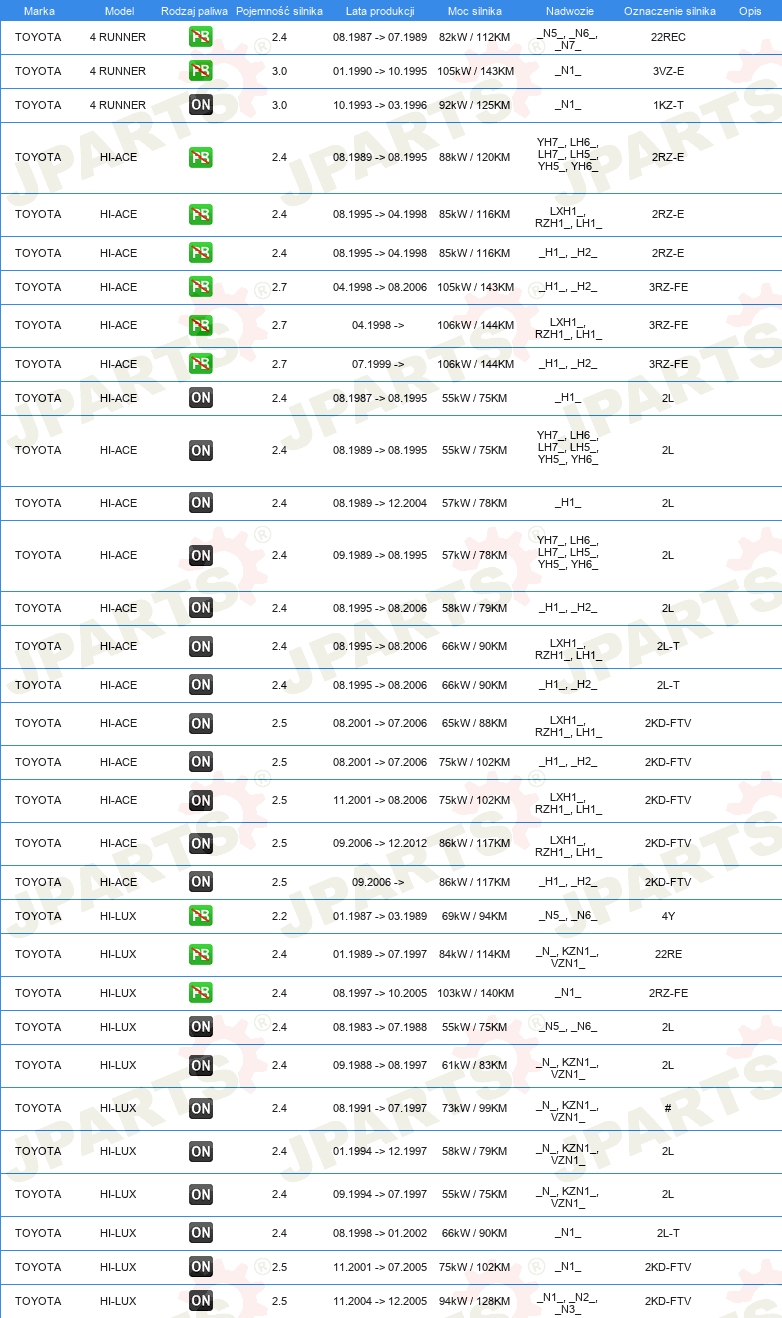Click the Rodzaj paliwa column header
The width and height of the screenshot is (782, 1318).
tap(195, 10)
